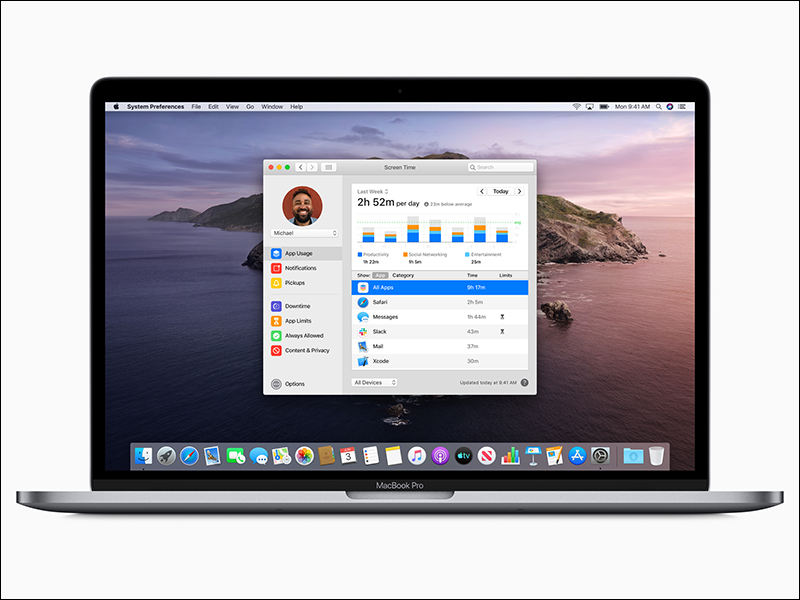This screenshot has width=800, height=600.
Task: Open the Window menu
Action: click(x=272, y=107)
